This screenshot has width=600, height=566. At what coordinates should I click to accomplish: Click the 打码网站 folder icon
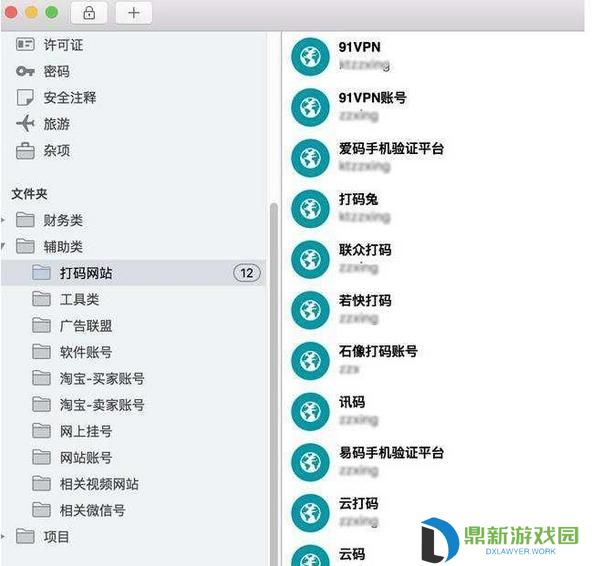[x=41, y=273]
